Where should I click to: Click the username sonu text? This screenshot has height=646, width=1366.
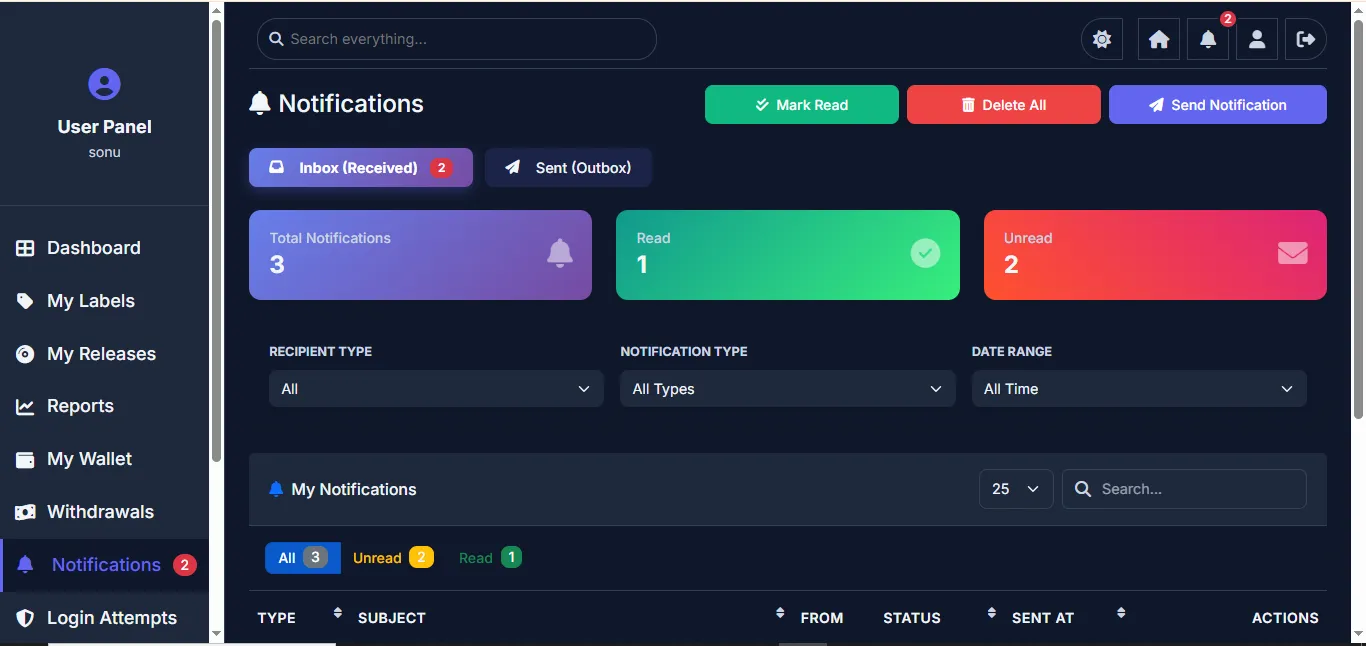pos(104,153)
